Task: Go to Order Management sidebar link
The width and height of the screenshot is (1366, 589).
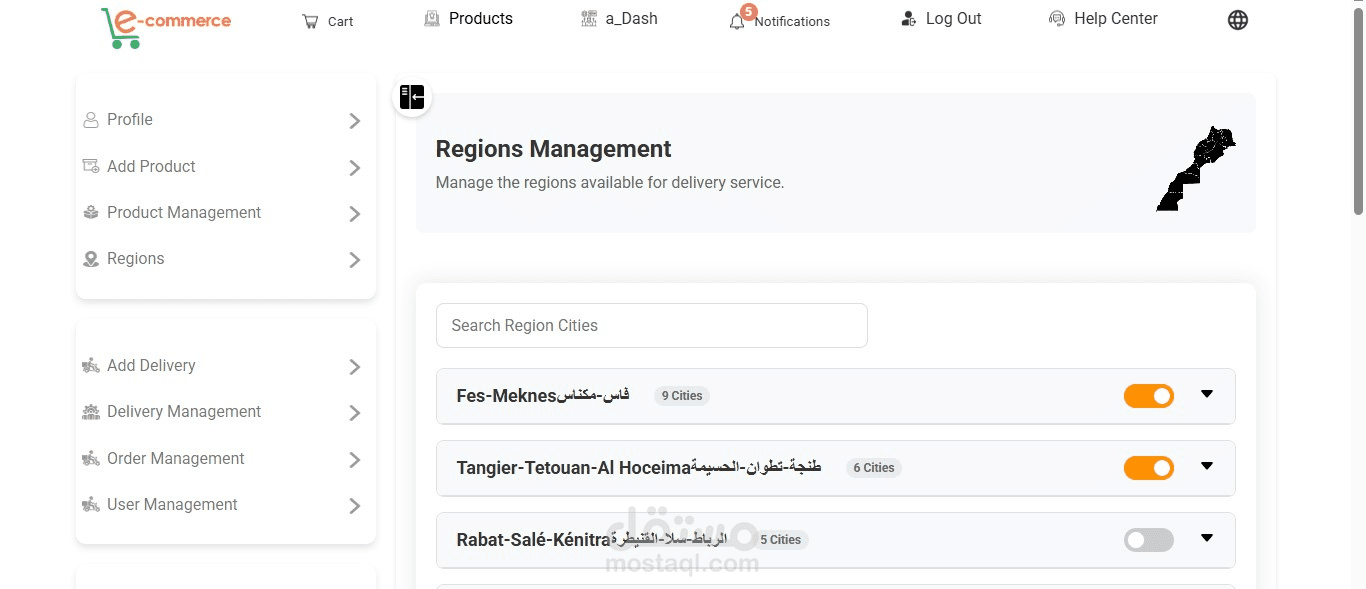Action: (222, 459)
